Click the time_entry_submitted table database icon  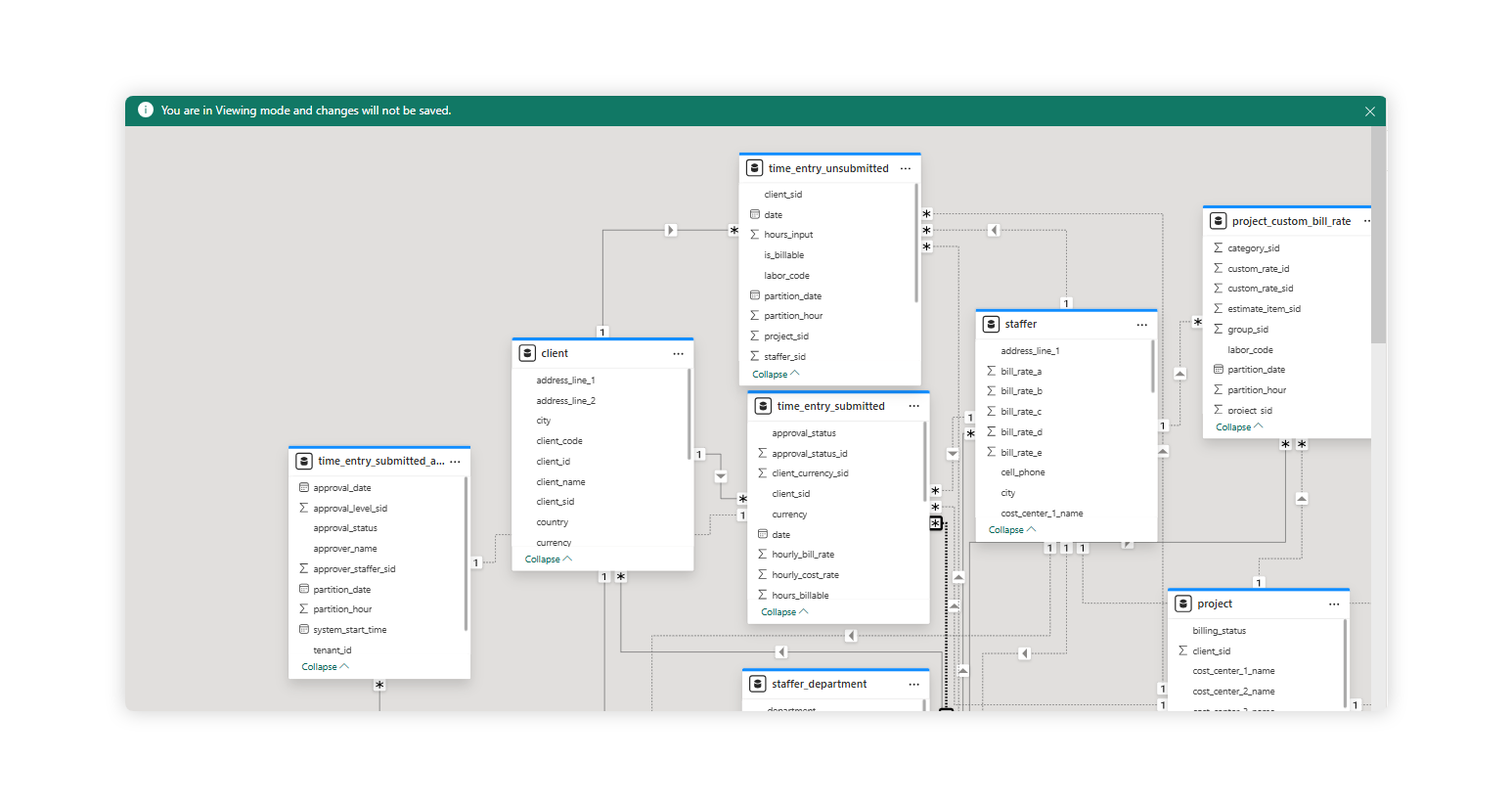[763, 406]
